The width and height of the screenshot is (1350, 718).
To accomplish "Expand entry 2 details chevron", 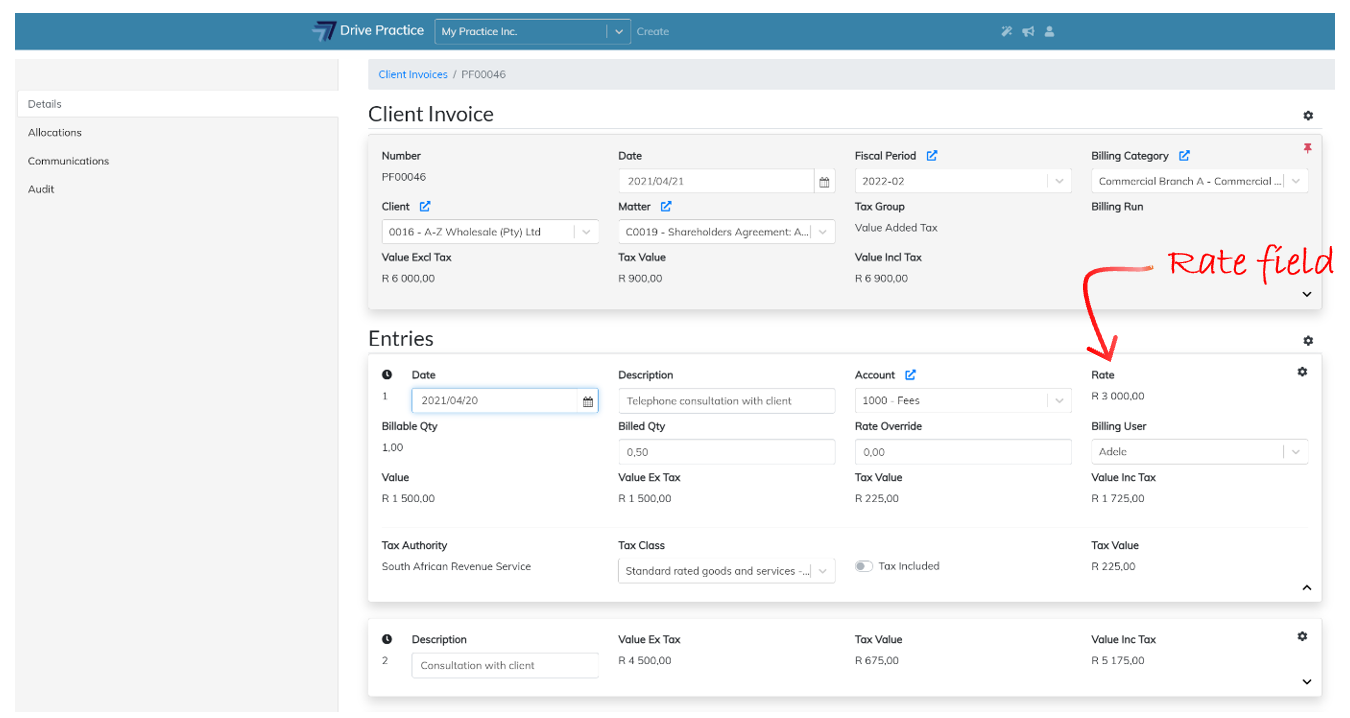I will (1306, 682).
